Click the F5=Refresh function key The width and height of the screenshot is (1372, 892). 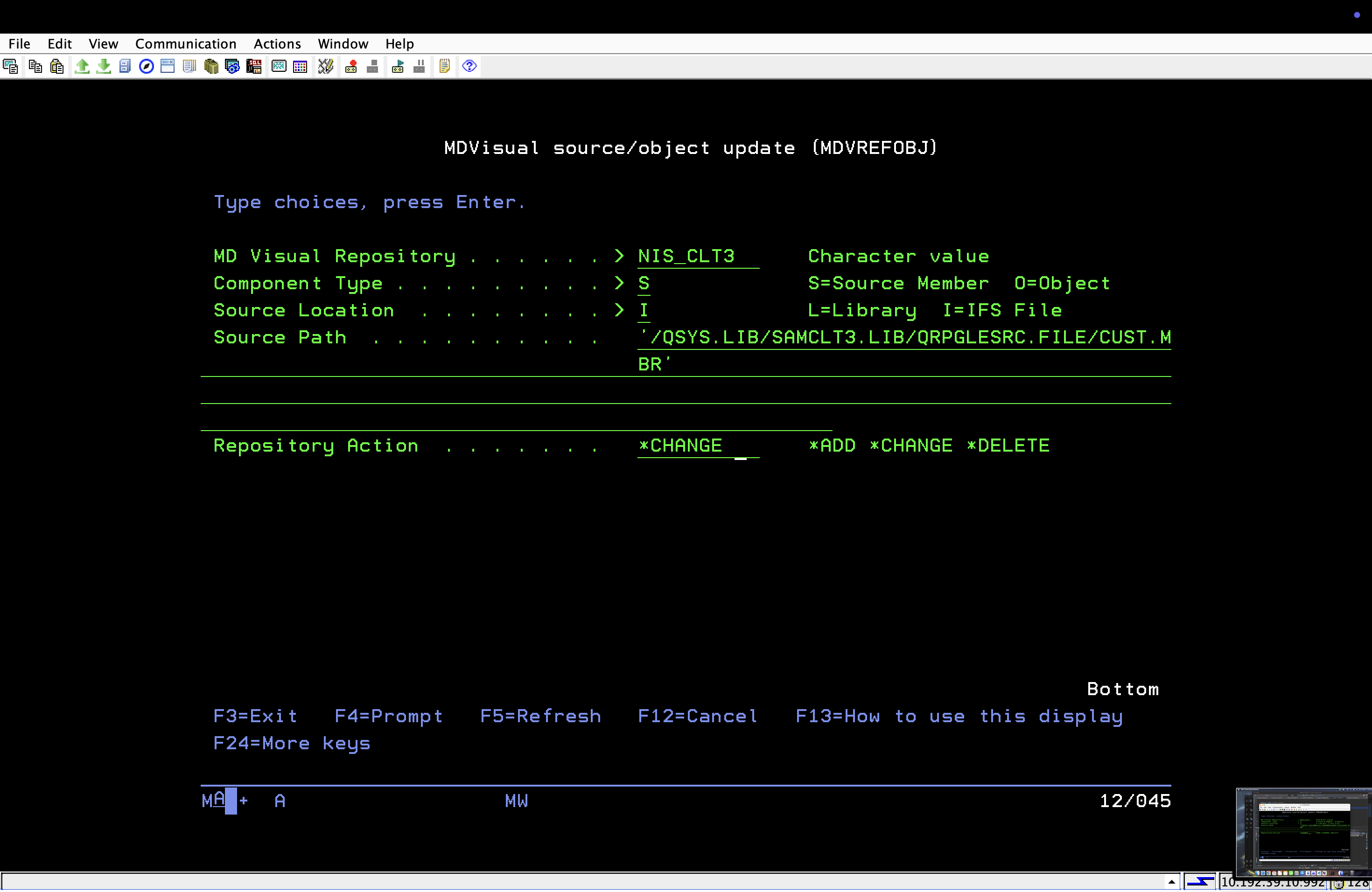pos(541,717)
